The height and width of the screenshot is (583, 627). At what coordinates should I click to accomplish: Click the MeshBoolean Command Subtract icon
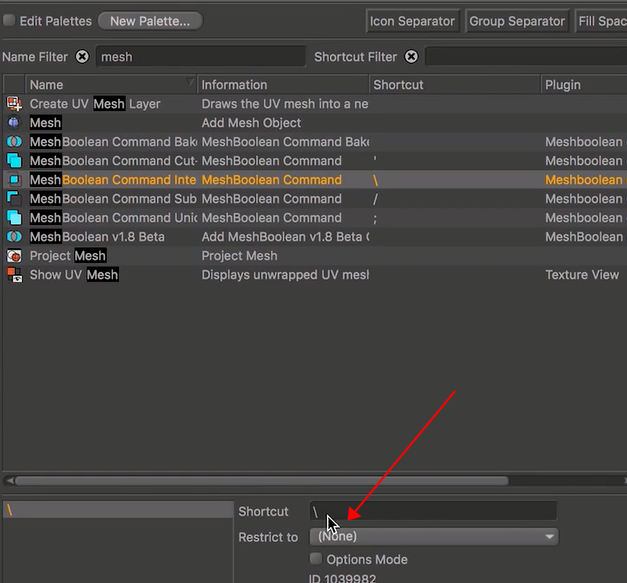pos(14,199)
